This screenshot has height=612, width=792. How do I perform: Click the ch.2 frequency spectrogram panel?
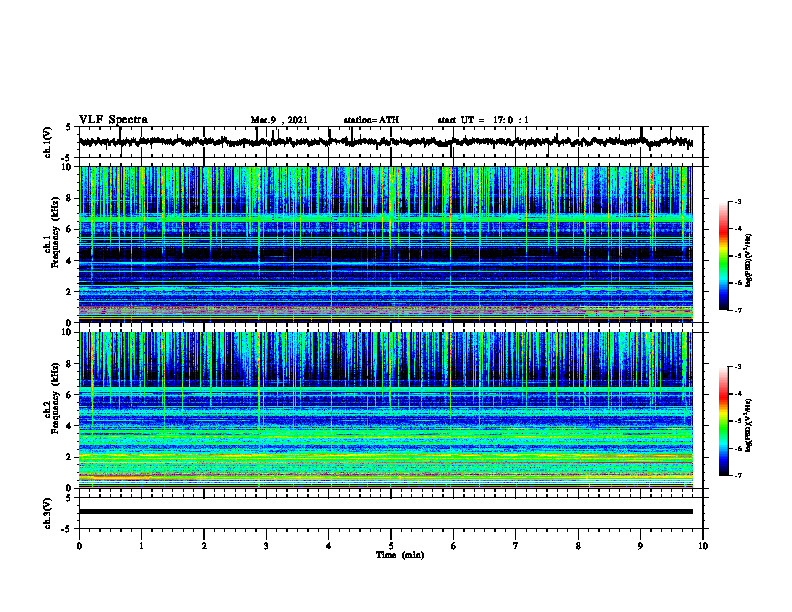[x=386, y=410]
